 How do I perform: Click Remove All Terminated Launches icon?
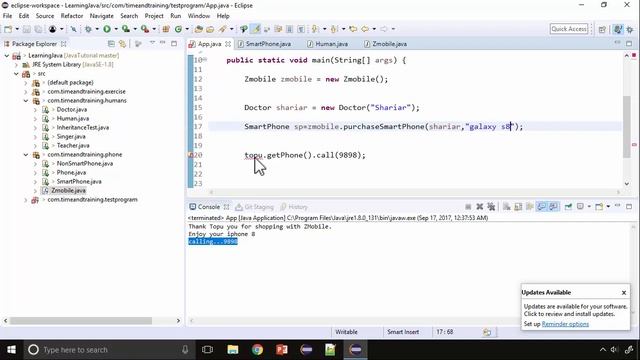point(491,207)
